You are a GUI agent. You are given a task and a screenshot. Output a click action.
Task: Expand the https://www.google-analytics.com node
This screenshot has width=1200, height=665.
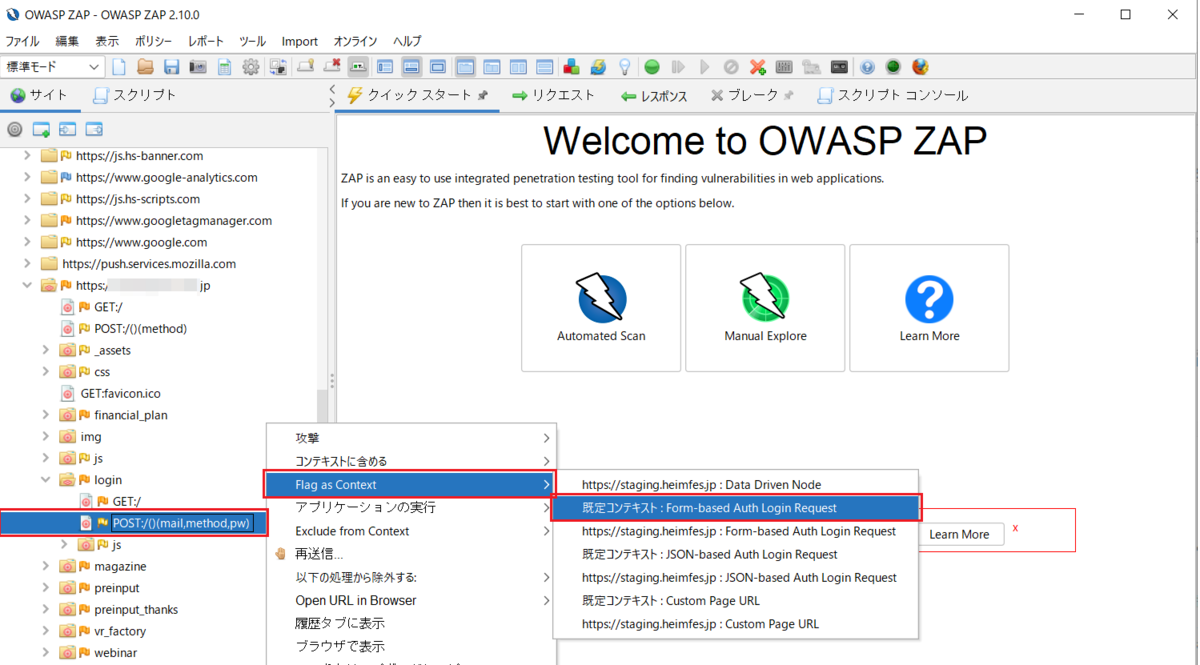27,177
